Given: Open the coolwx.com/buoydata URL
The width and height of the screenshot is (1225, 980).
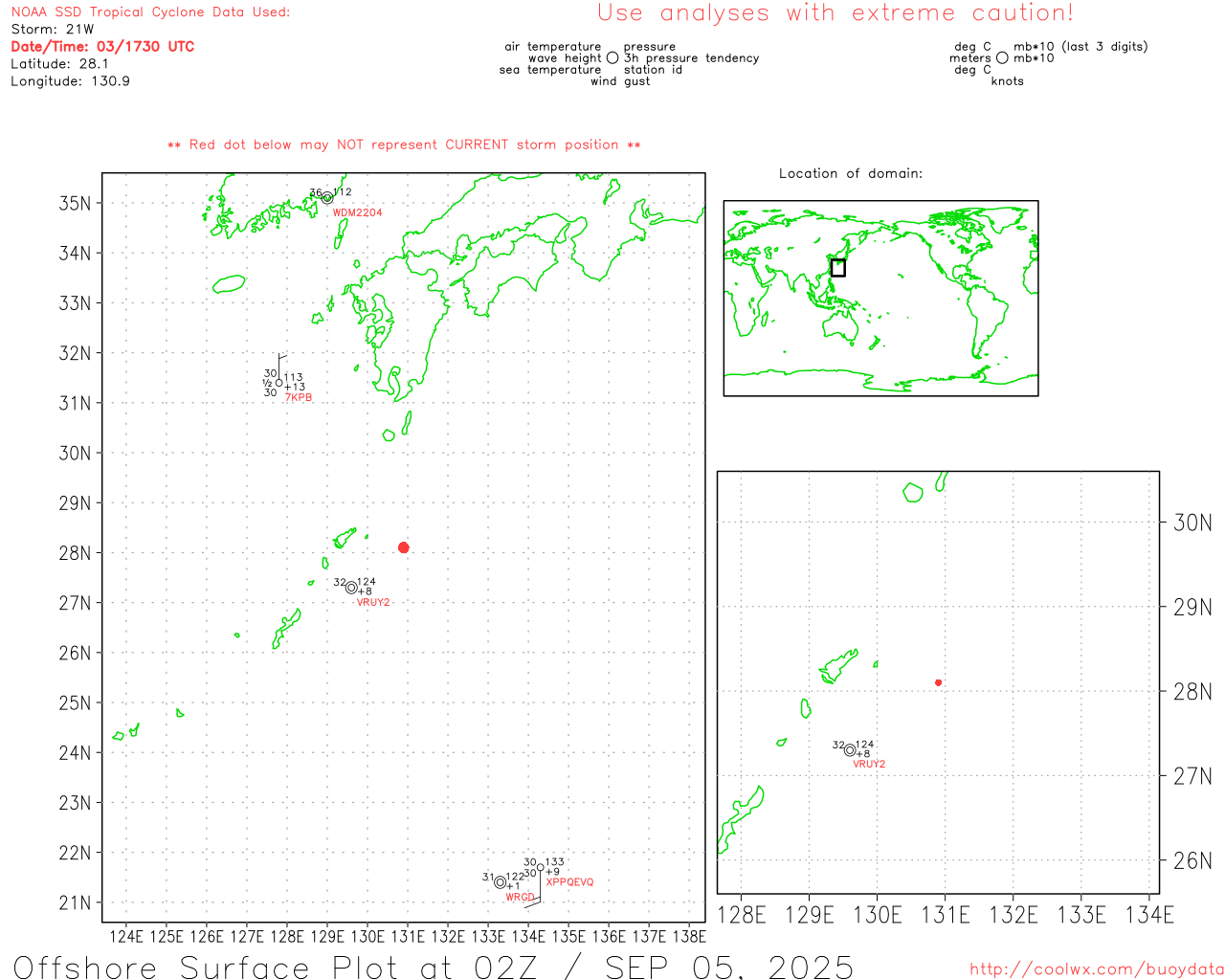Looking at the screenshot, I should tap(1097, 969).
